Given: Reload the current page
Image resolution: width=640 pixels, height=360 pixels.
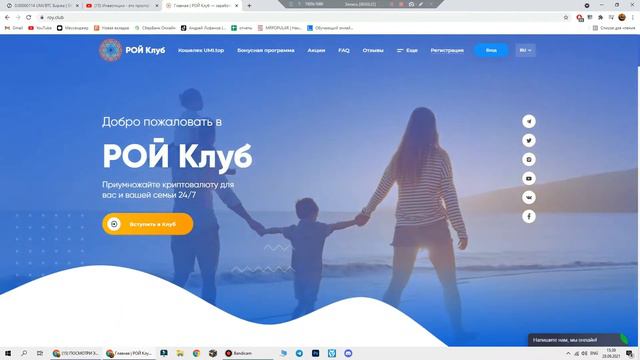Looking at the screenshot, I should coord(29,18).
